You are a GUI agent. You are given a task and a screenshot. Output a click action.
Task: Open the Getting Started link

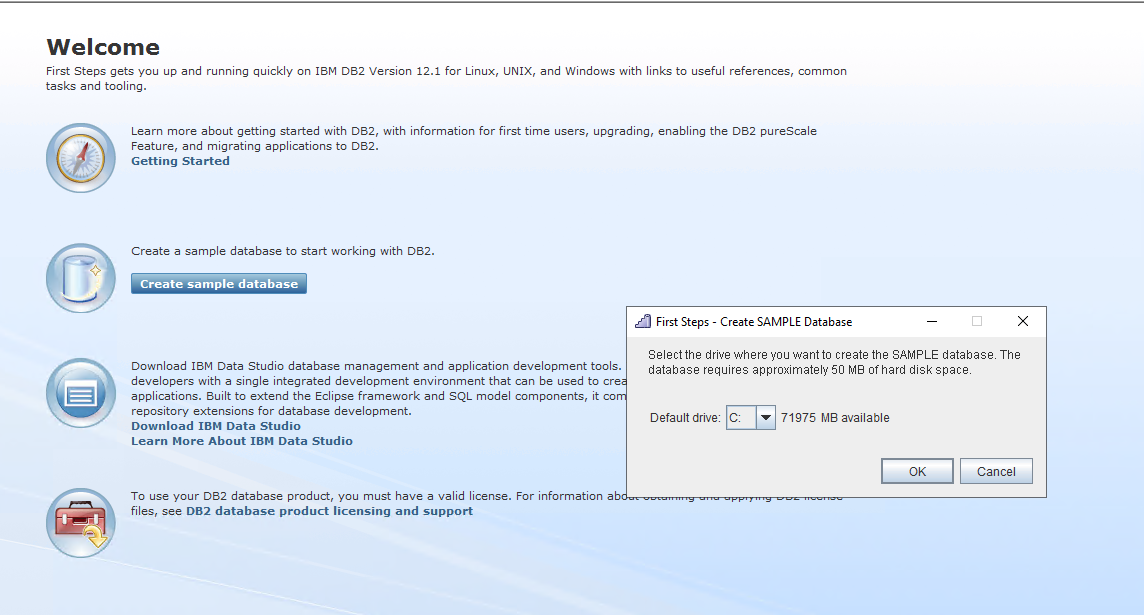180,160
